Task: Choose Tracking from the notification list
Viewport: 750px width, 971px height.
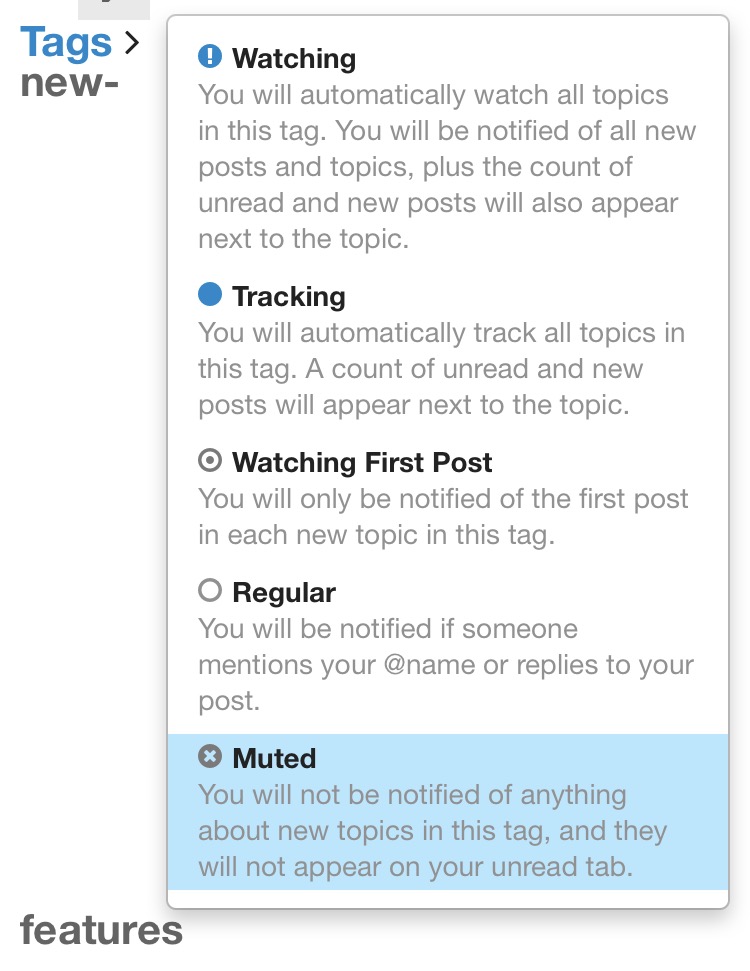Action: click(289, 296)
